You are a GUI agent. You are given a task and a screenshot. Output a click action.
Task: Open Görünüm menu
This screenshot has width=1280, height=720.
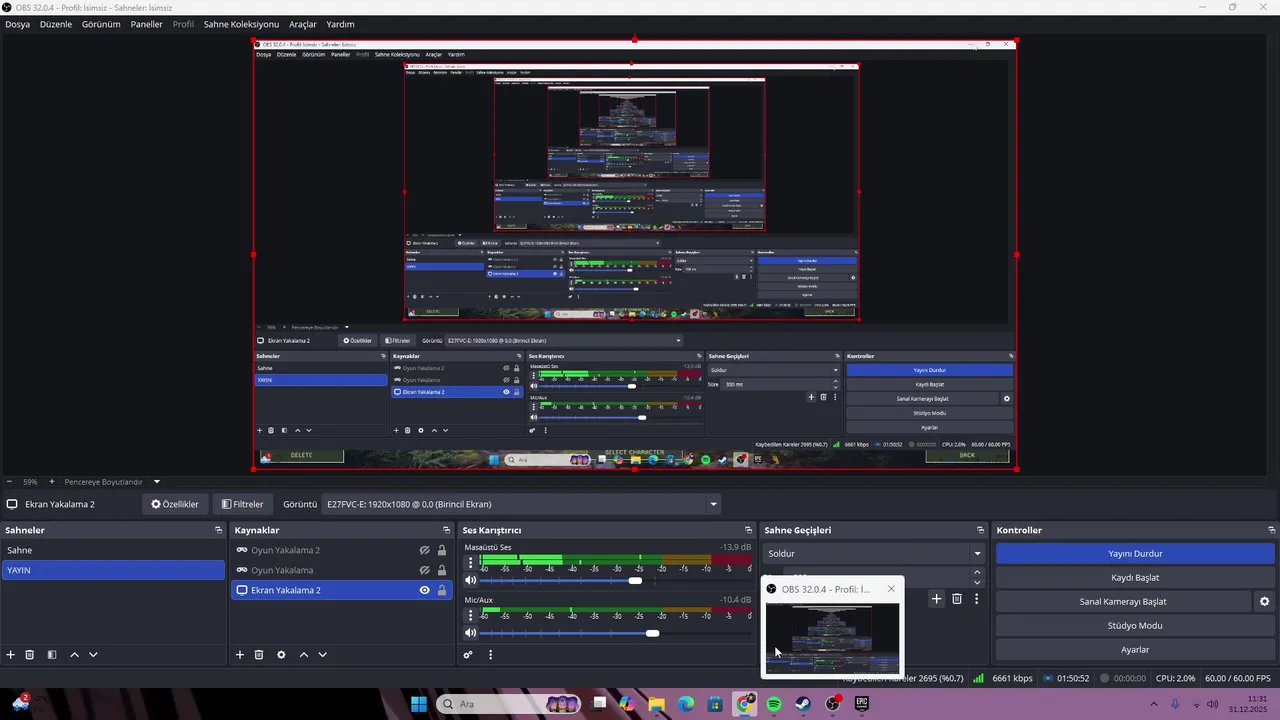pos(101,24)
